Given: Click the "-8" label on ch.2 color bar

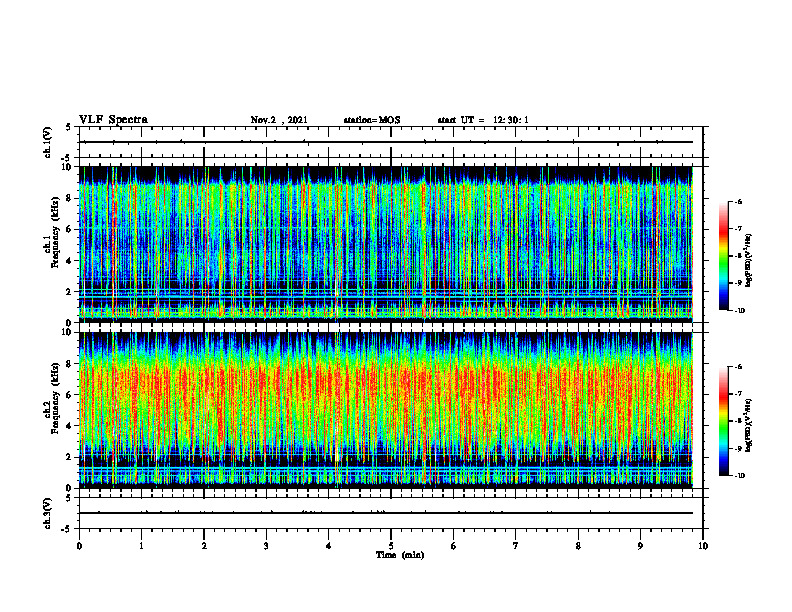Looking at the screenshot, I should click(x=739, y=421).
